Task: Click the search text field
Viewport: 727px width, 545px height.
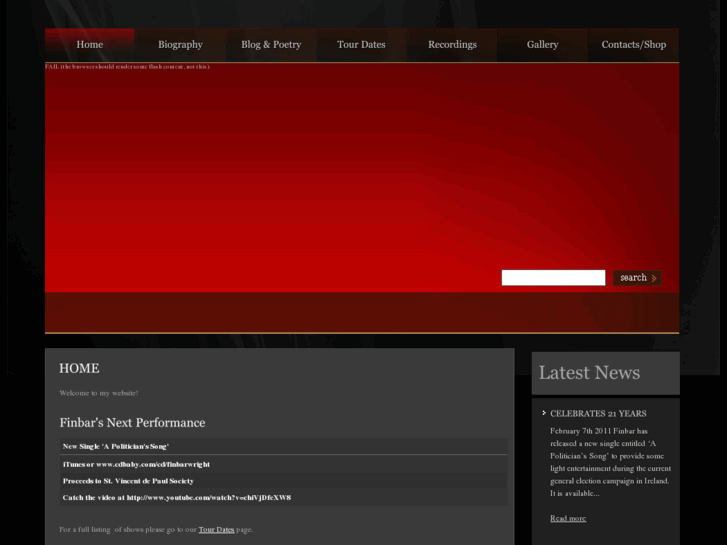Action: click(x=553, y=278)
